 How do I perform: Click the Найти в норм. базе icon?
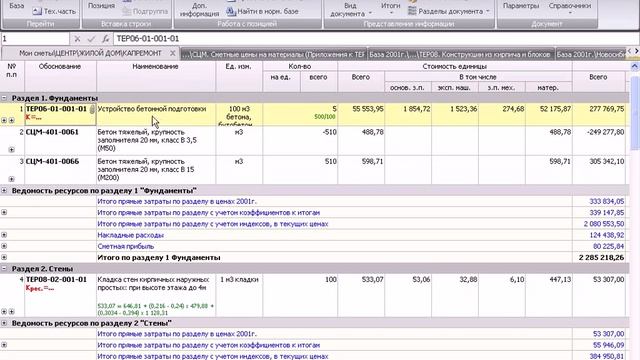pyautogui.click(x=231, y=11)
